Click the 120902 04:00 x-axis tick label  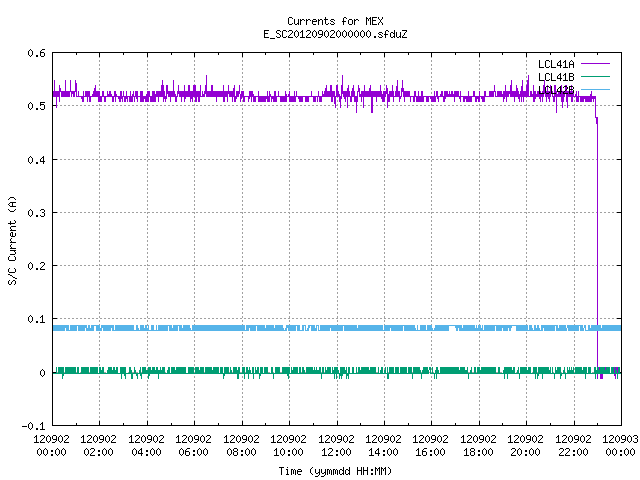pyautogui.click(x=146, y=445)
